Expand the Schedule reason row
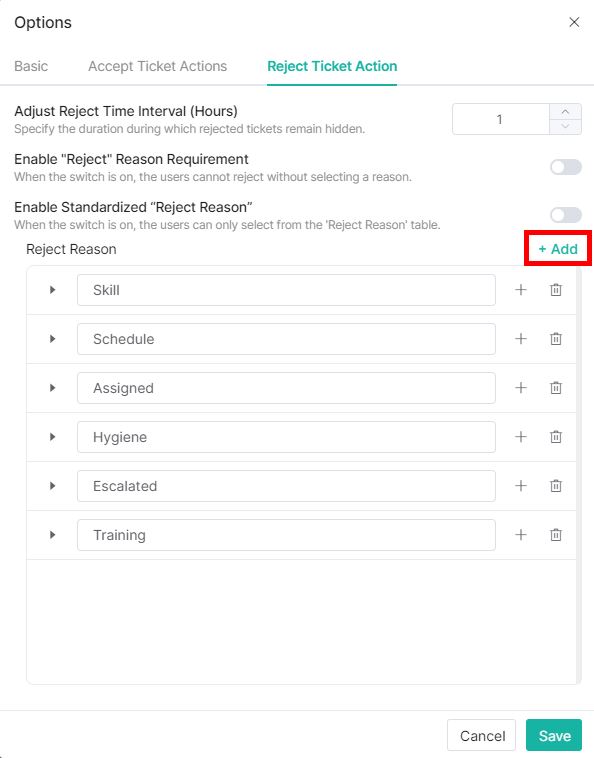594x758 pixels. (x=52, y=339)
